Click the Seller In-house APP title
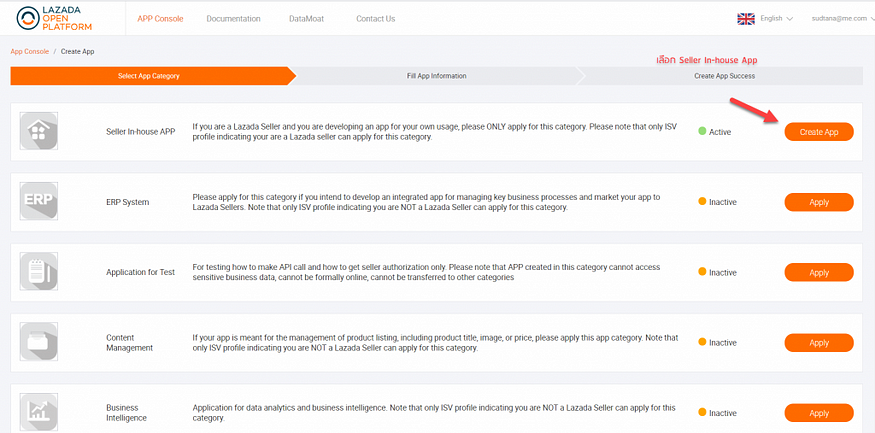The height and width of the screenshot is (433, 875). (141, 132)
